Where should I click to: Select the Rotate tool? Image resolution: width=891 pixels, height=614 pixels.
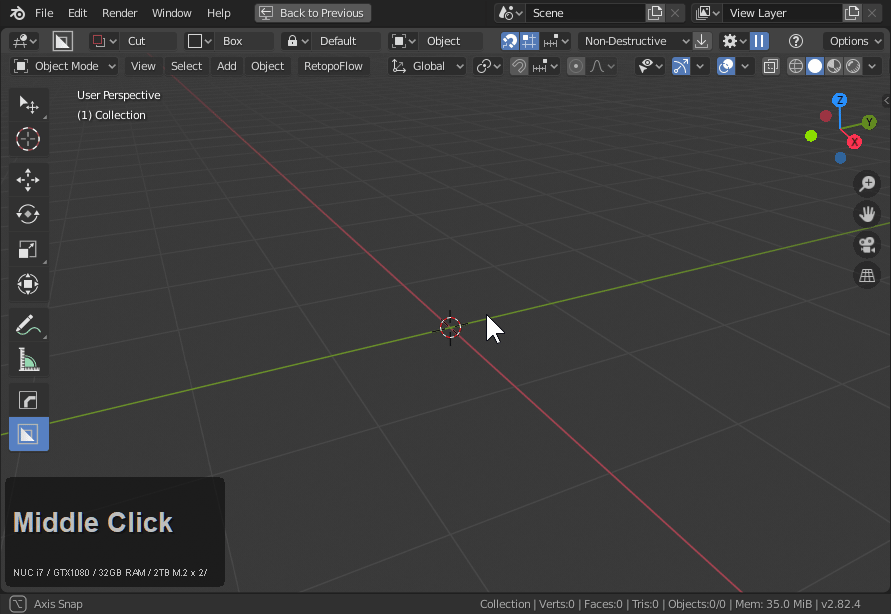pyautogui.click(x=28, y=214)
